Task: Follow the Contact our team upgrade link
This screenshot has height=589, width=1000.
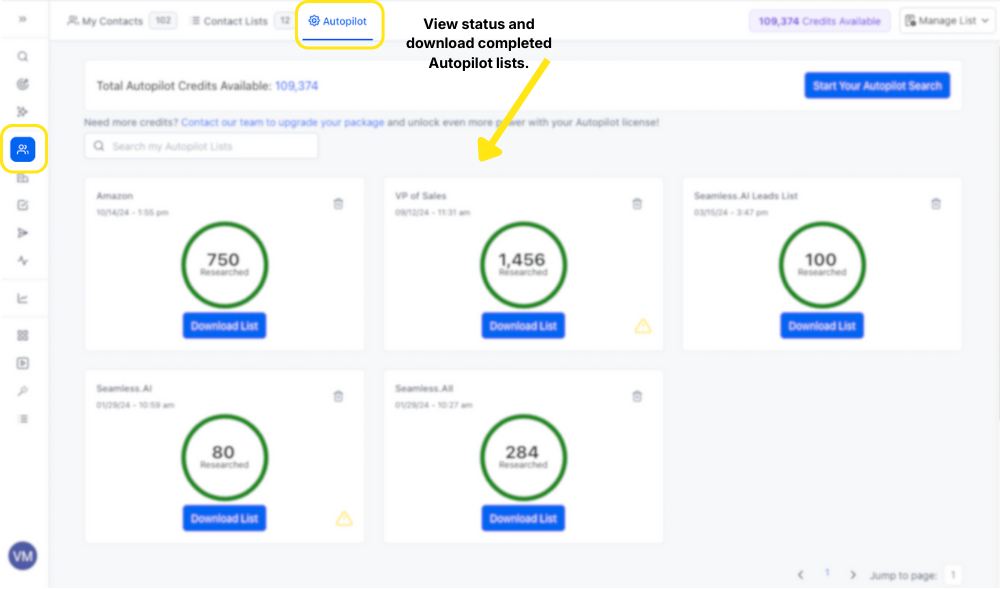Action: coord(282,122)
